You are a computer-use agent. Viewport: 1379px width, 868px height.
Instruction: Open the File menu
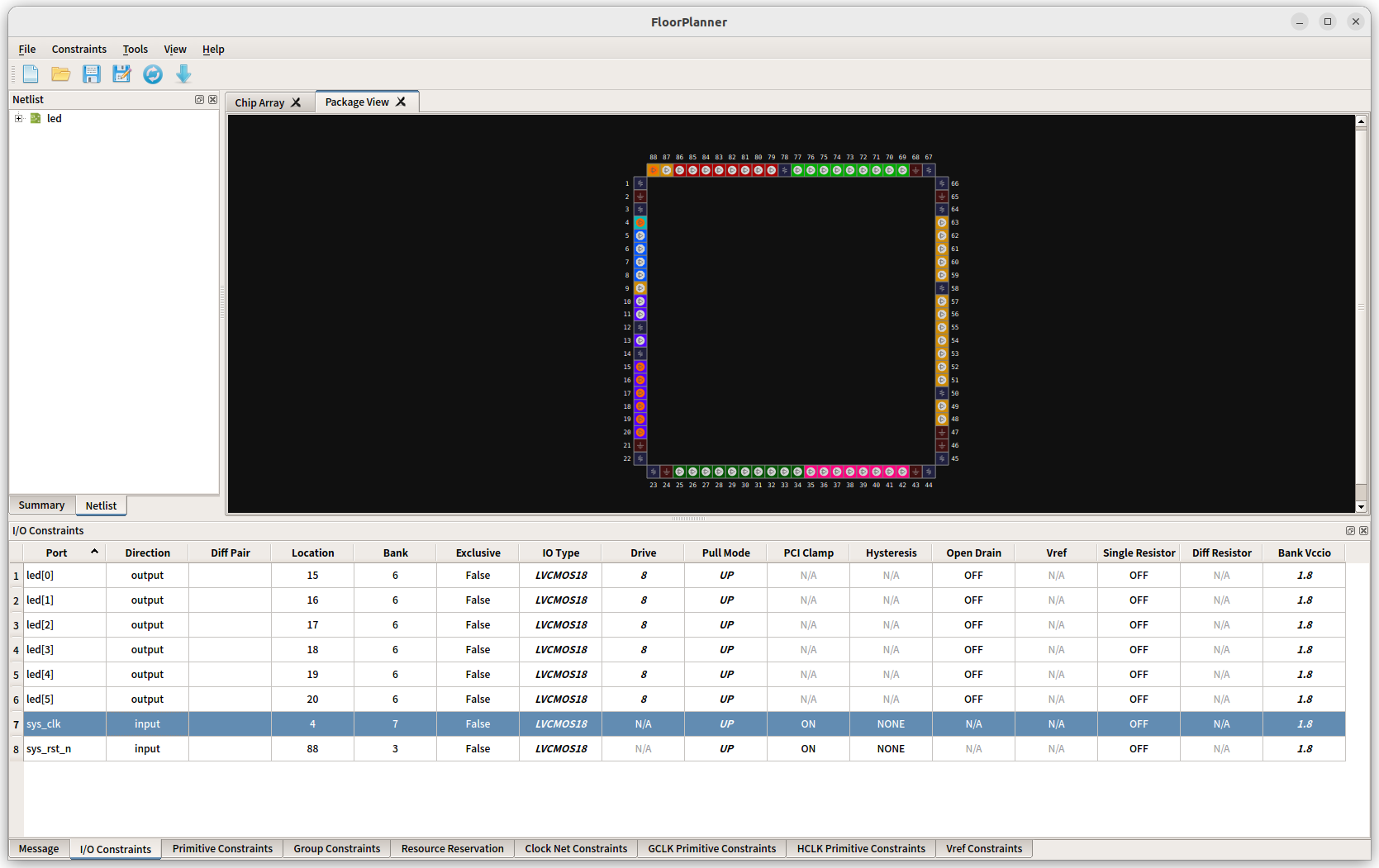click(27, 49)
